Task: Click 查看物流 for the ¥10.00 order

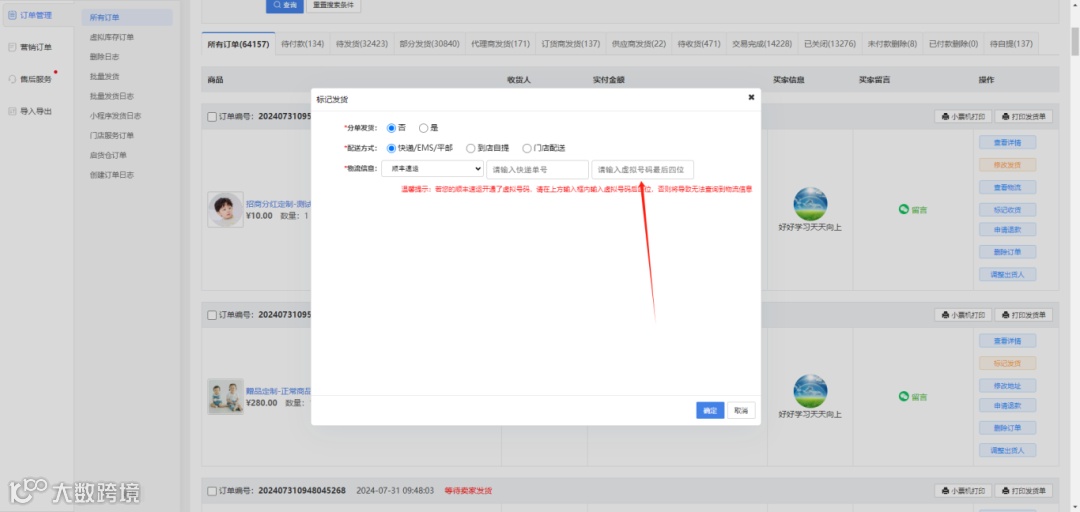Action: tap(1007, 187)
